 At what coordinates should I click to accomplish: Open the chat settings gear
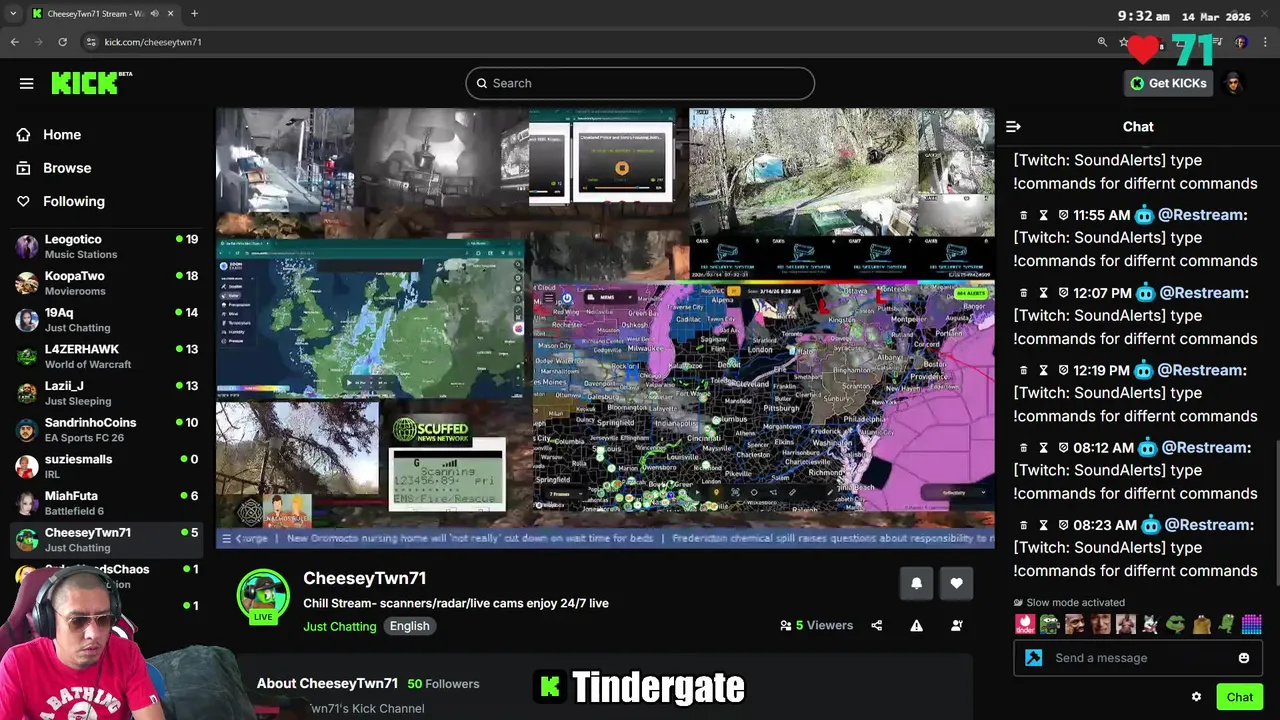click(1196, 697)
